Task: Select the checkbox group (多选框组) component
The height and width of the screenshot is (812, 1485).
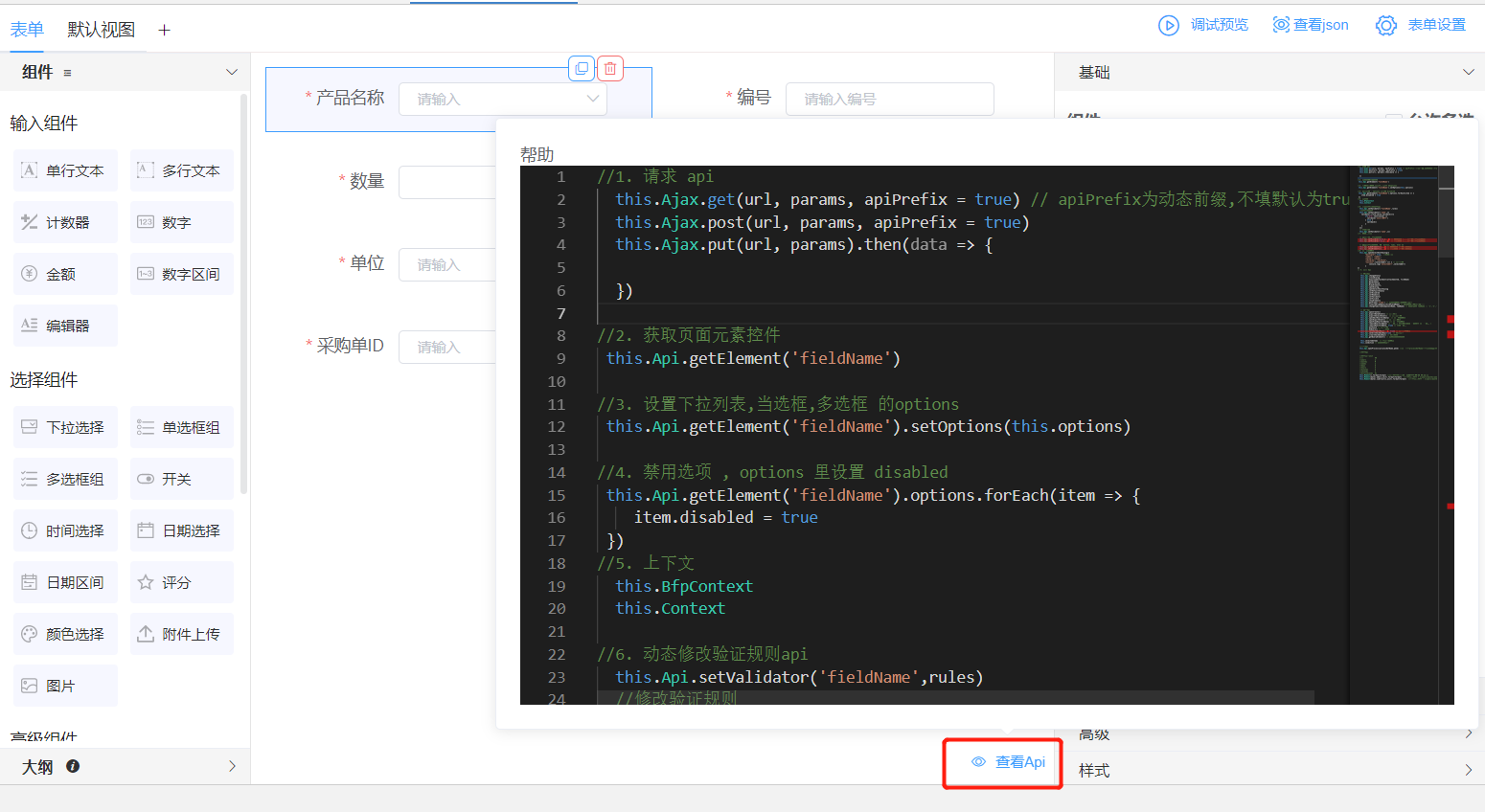Action: tap(65, 479)
